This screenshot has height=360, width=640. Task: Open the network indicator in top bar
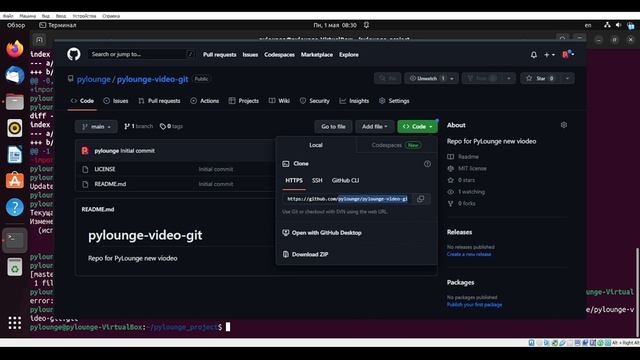(607, 25)
